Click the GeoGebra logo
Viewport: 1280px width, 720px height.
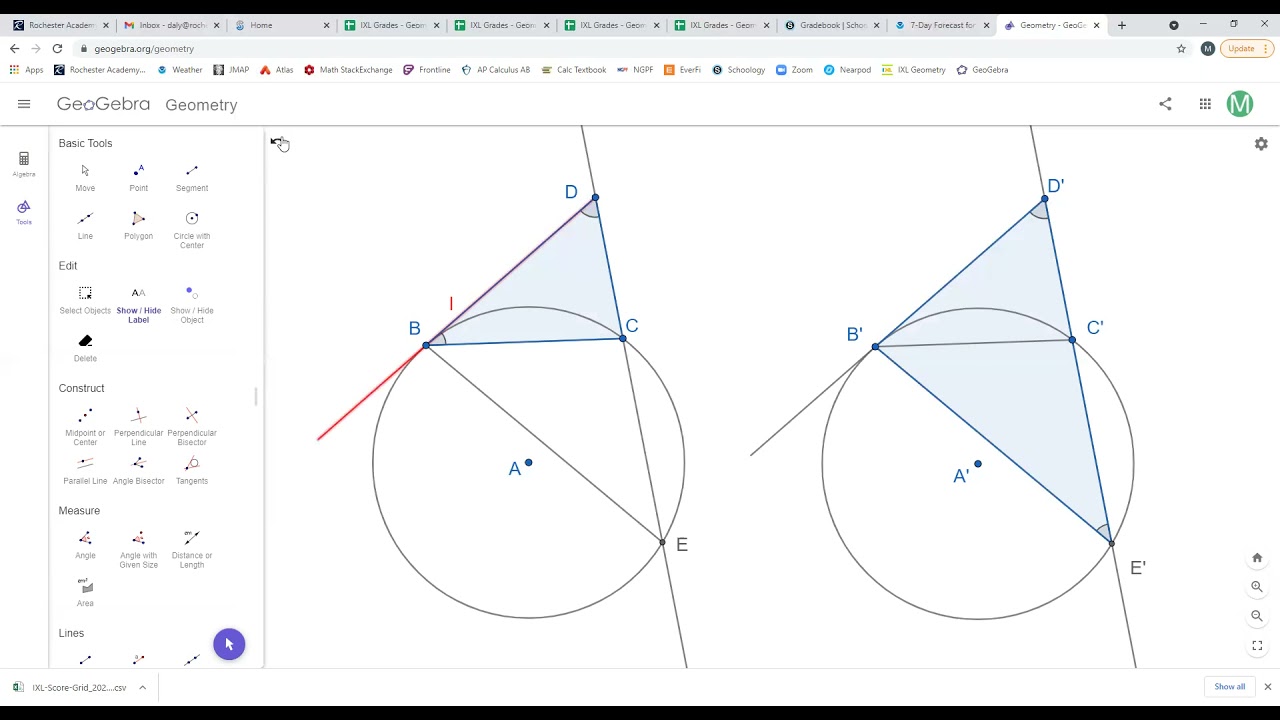point(103,104)
